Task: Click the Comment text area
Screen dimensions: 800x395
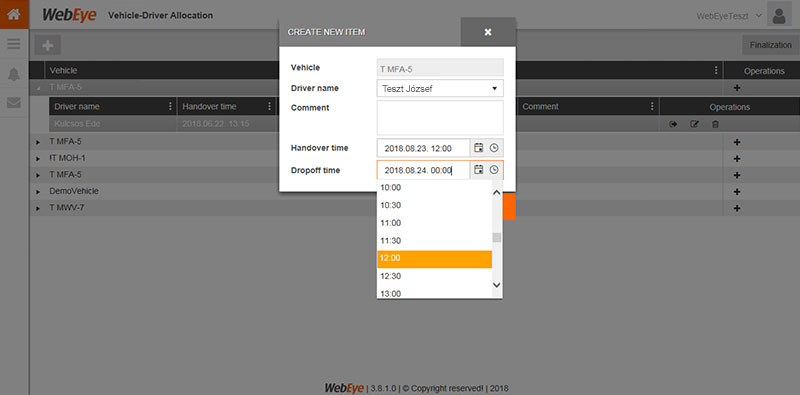Action: point(440,117)
